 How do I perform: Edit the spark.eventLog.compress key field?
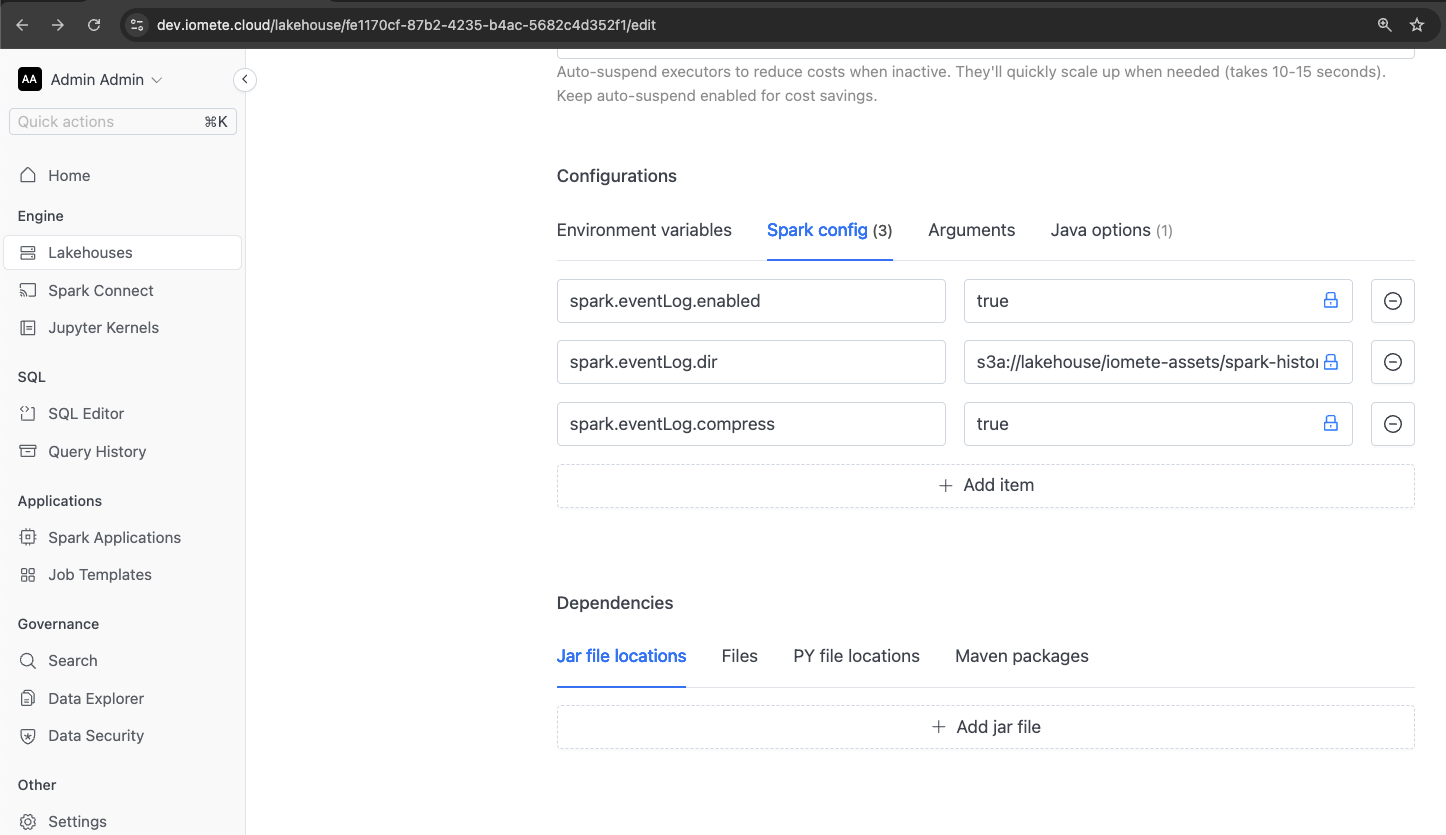(751, 424)
